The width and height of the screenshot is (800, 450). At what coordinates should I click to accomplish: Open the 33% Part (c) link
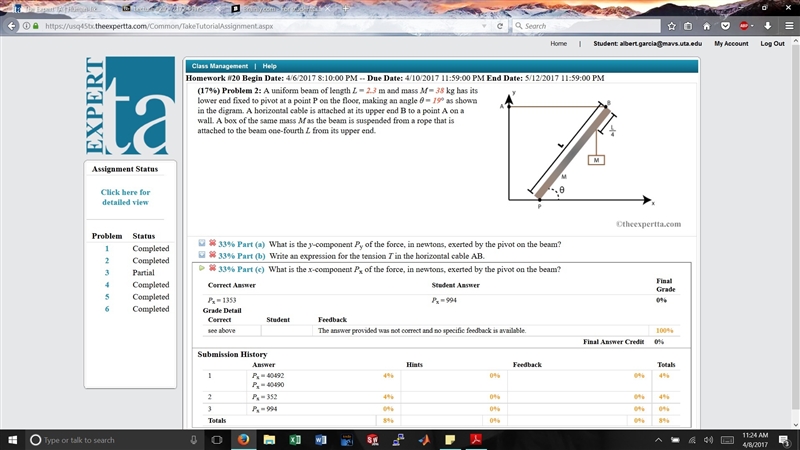click(241, 269)
